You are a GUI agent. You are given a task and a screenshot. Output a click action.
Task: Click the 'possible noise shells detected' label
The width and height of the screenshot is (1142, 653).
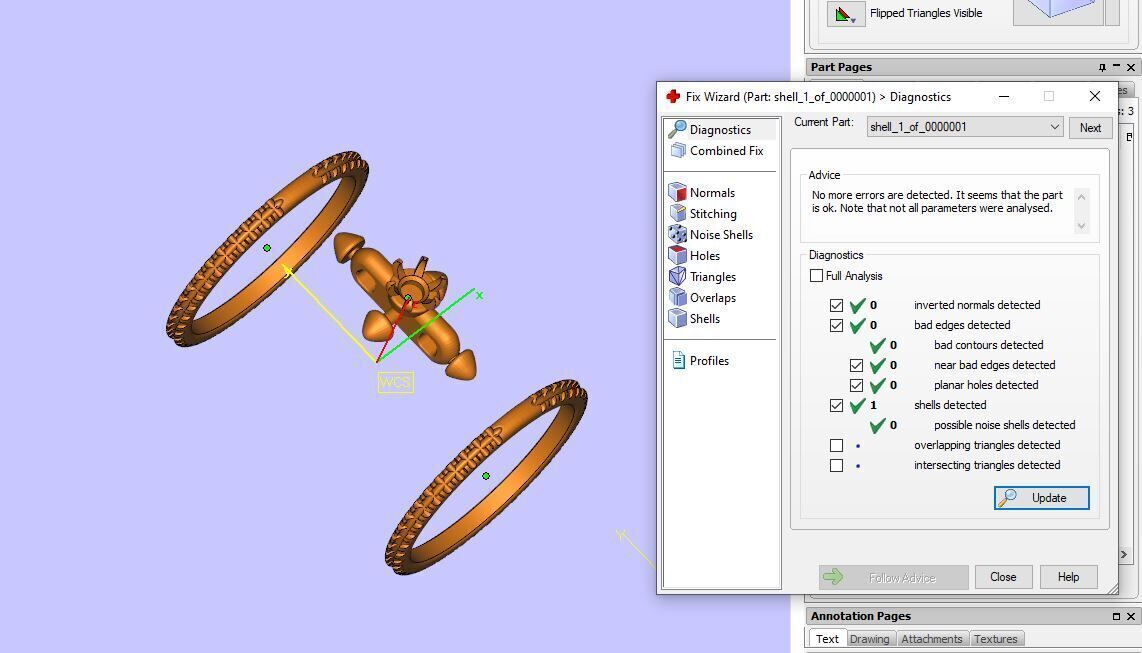(x=1004, y=425)
